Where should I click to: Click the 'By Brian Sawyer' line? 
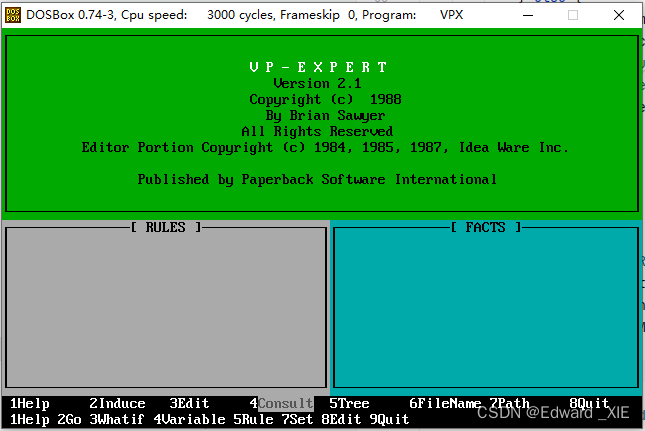point(325,116)
